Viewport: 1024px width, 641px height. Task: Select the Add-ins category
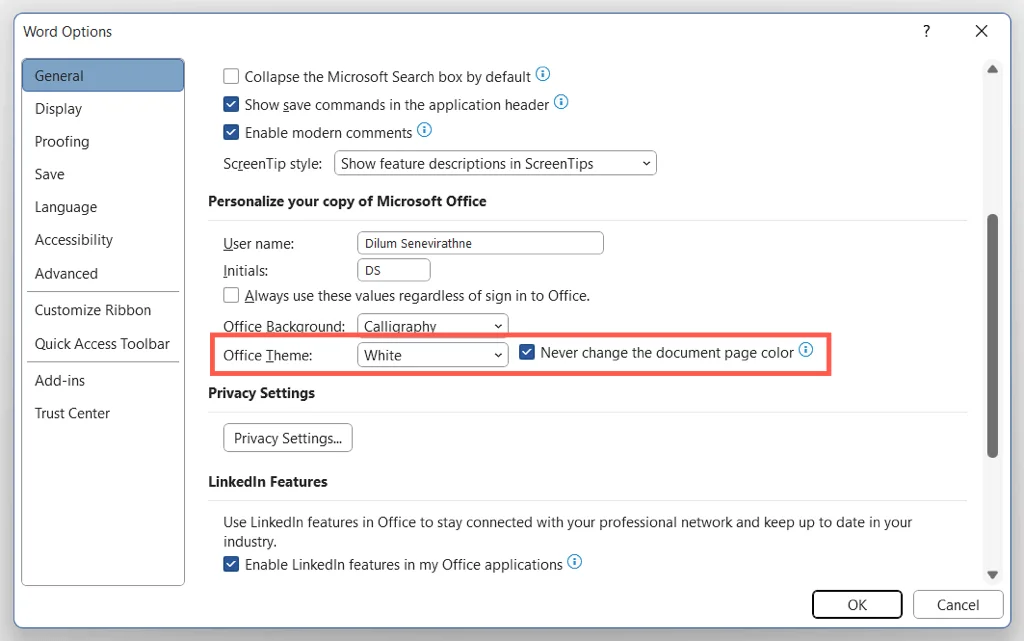tap(103, 381)
